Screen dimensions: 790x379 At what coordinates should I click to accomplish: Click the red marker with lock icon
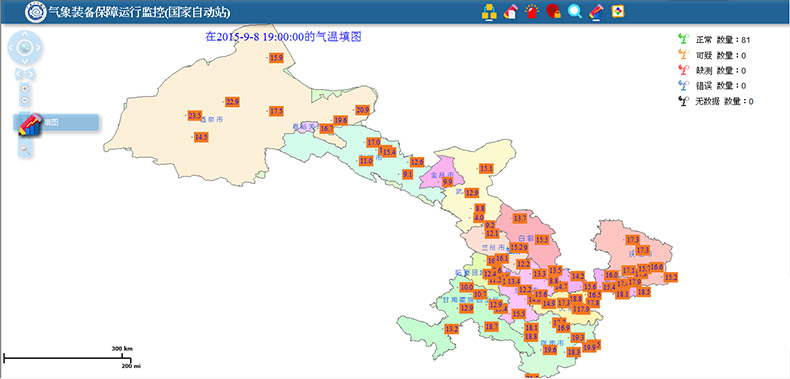pos(553,12)
